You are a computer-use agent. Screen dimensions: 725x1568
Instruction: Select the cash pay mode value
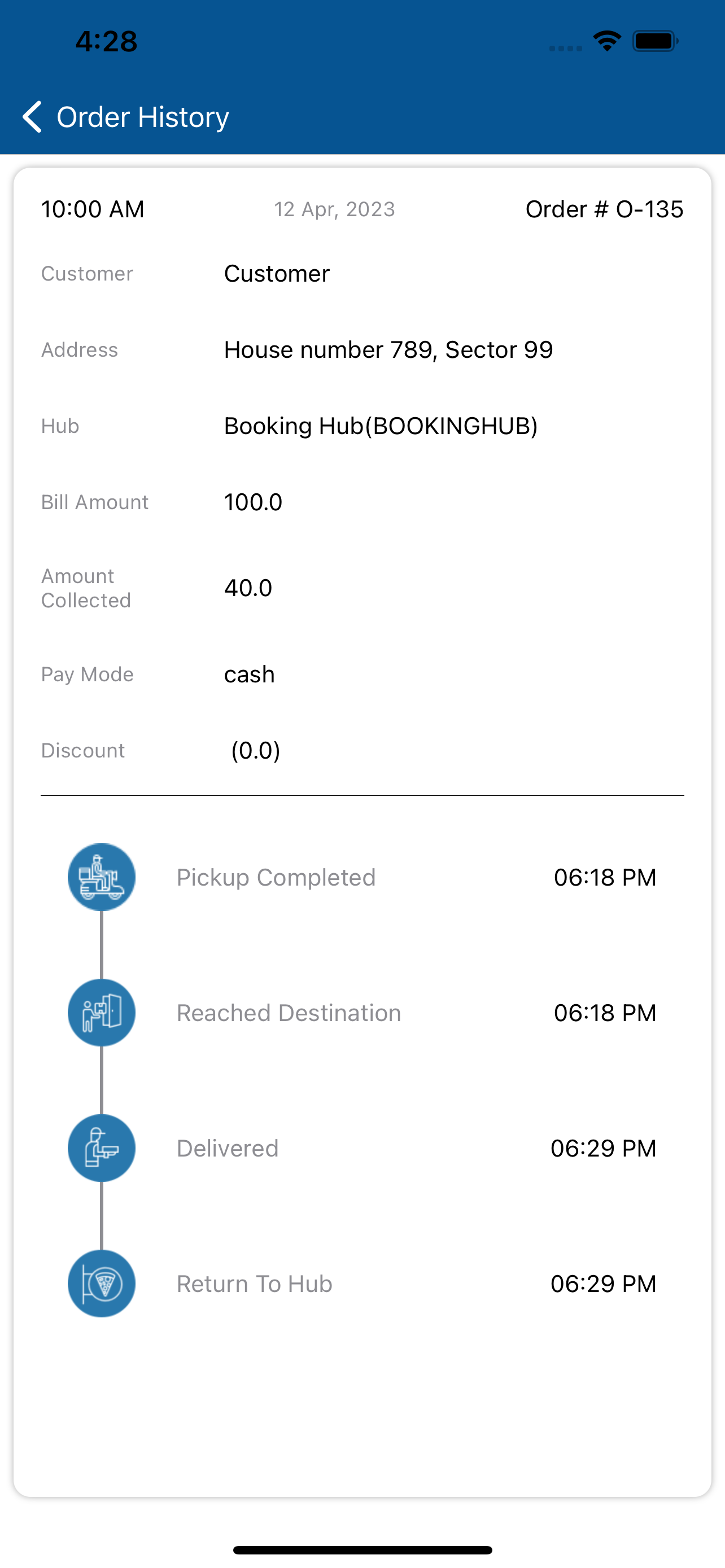pyautogui.click(x=250, y=674)
